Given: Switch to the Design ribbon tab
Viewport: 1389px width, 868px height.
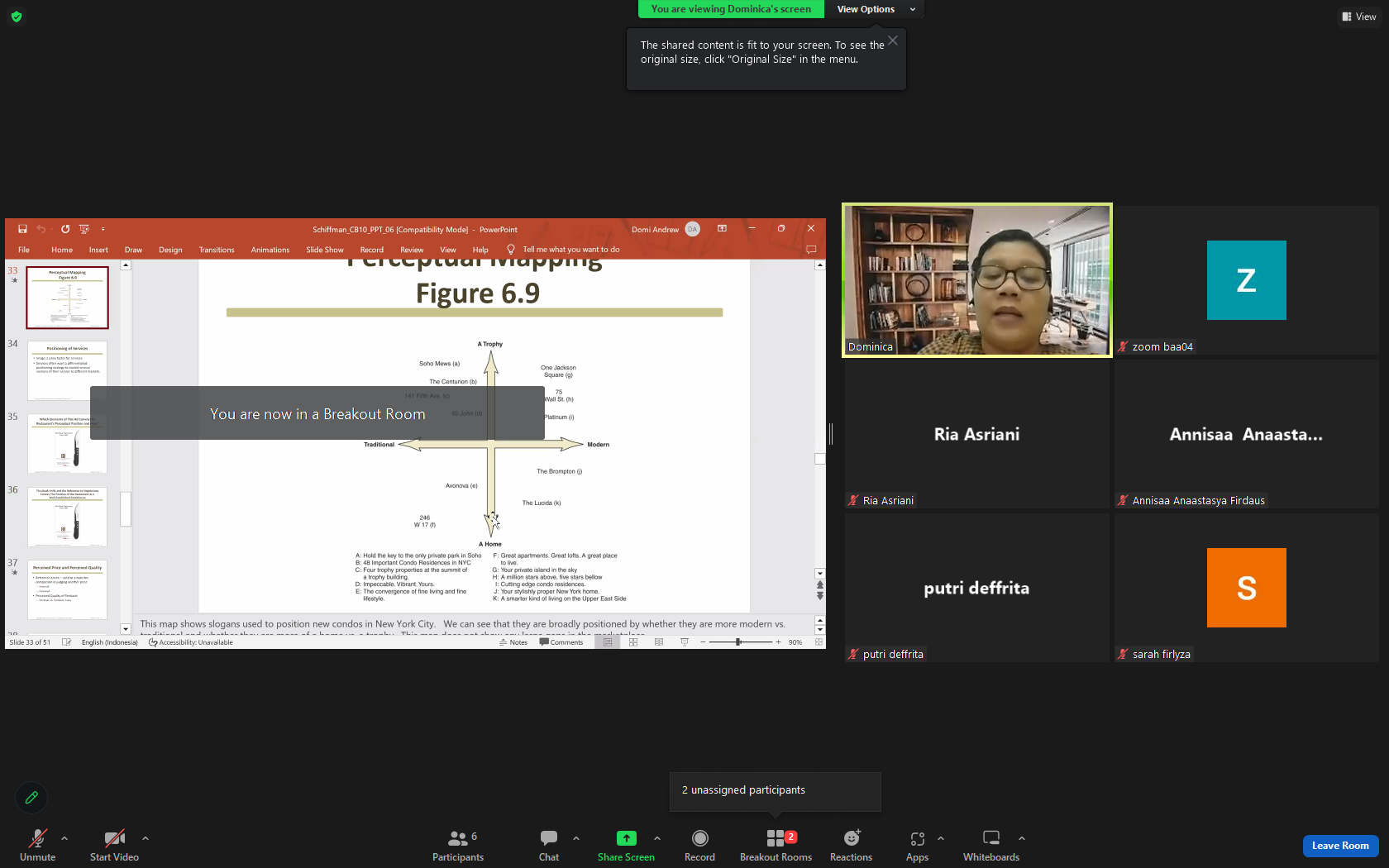Looking at the screenshot, I should click(170, 250).
